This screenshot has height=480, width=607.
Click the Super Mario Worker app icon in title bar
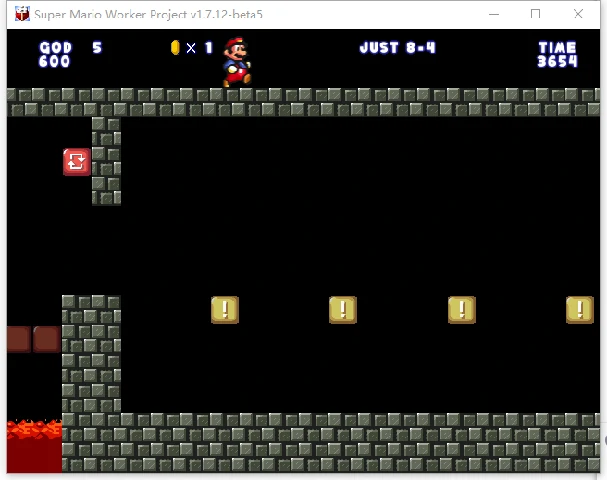pyautogui.click(x=22, y=14)
